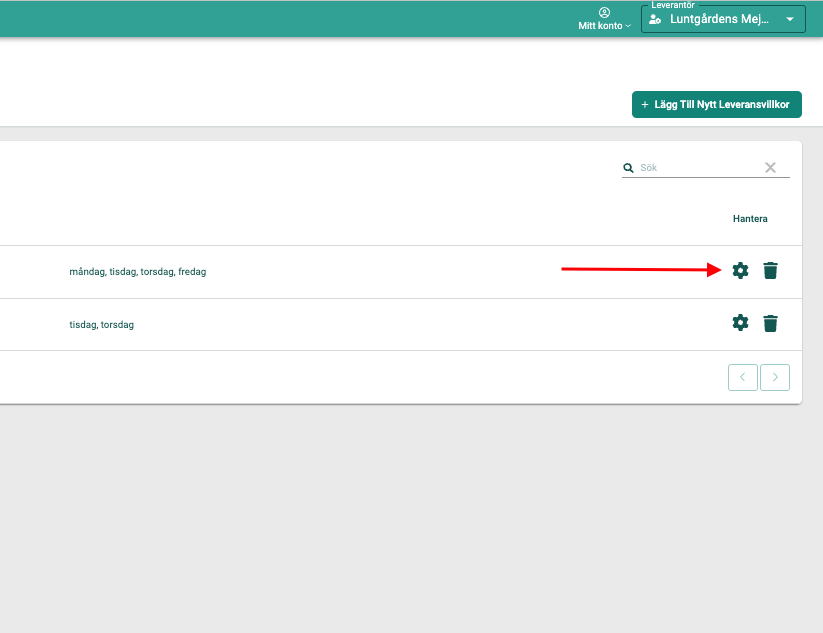Delete the måndag, tisdag, torsdag, fredag row

[770, 271]
